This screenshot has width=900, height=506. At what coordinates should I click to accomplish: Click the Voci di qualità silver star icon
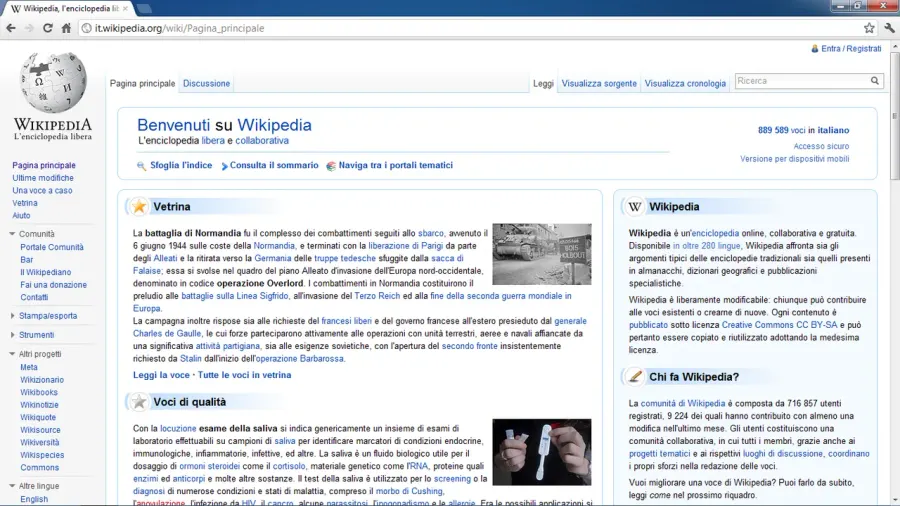[139, 402]
